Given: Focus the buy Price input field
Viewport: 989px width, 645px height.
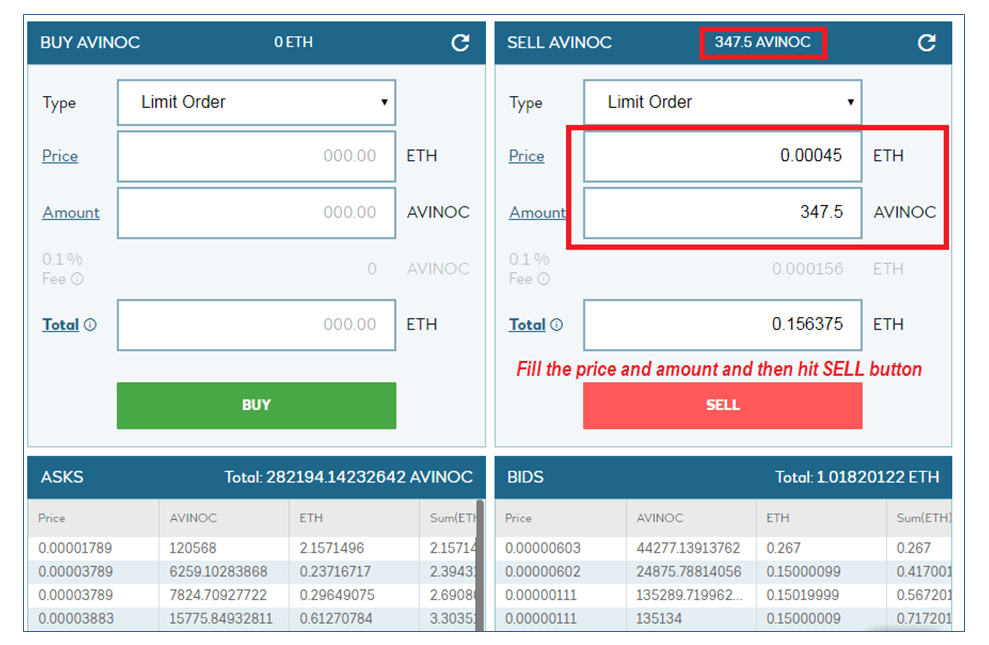Looking at the screenshot, I should [257, 156].
